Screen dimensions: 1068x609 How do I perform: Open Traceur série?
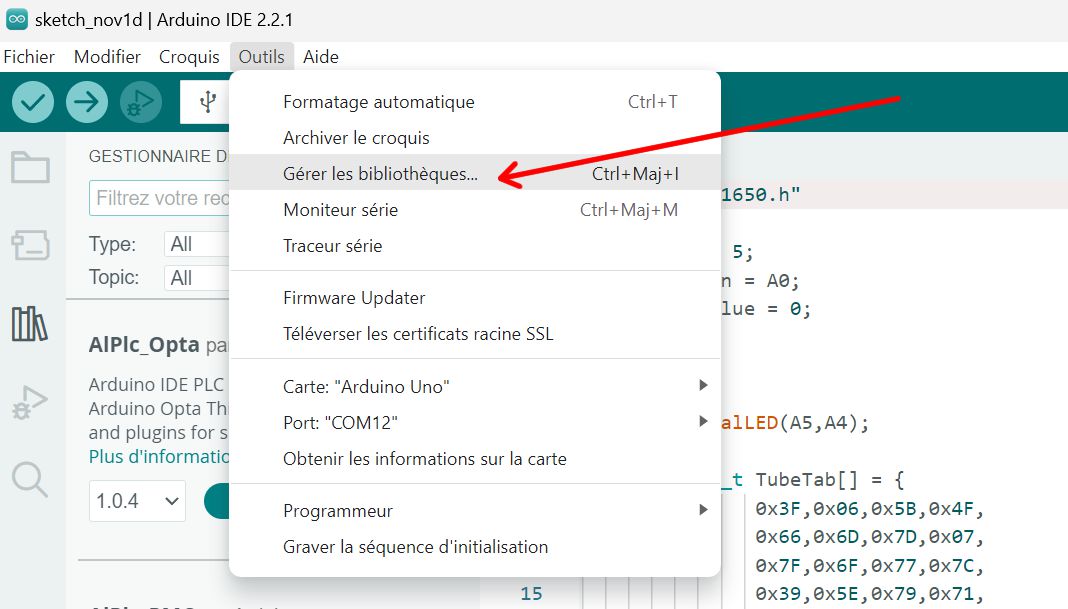[475, 246]
